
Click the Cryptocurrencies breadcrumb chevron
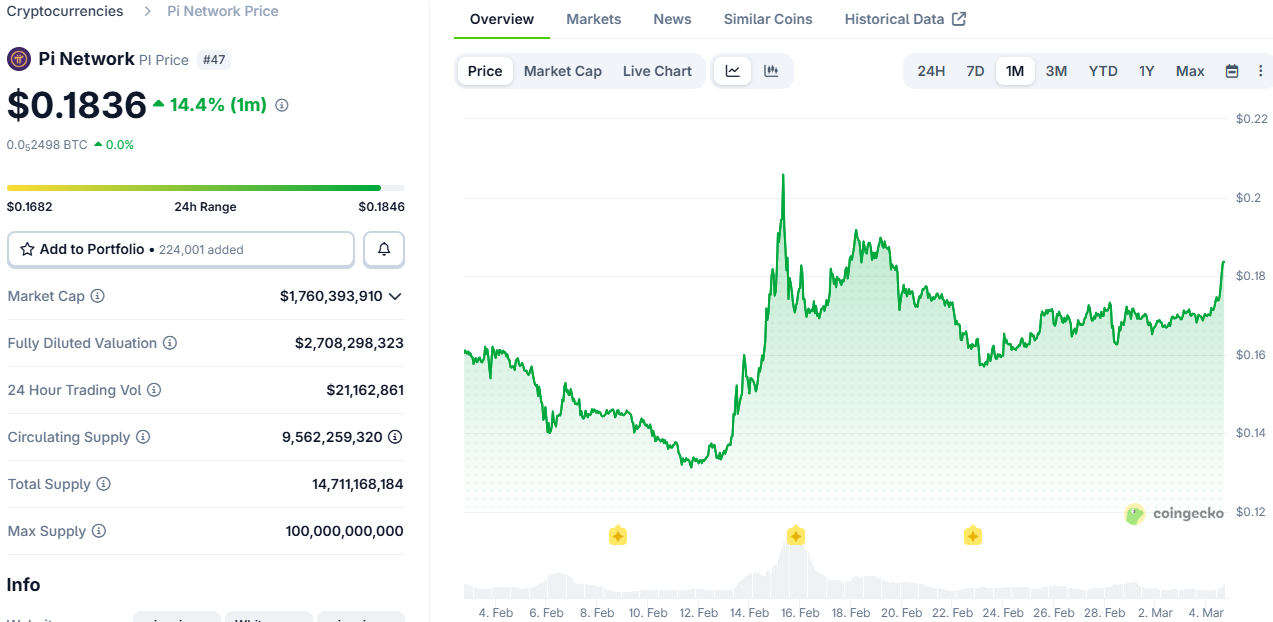[x=147, y=11]
